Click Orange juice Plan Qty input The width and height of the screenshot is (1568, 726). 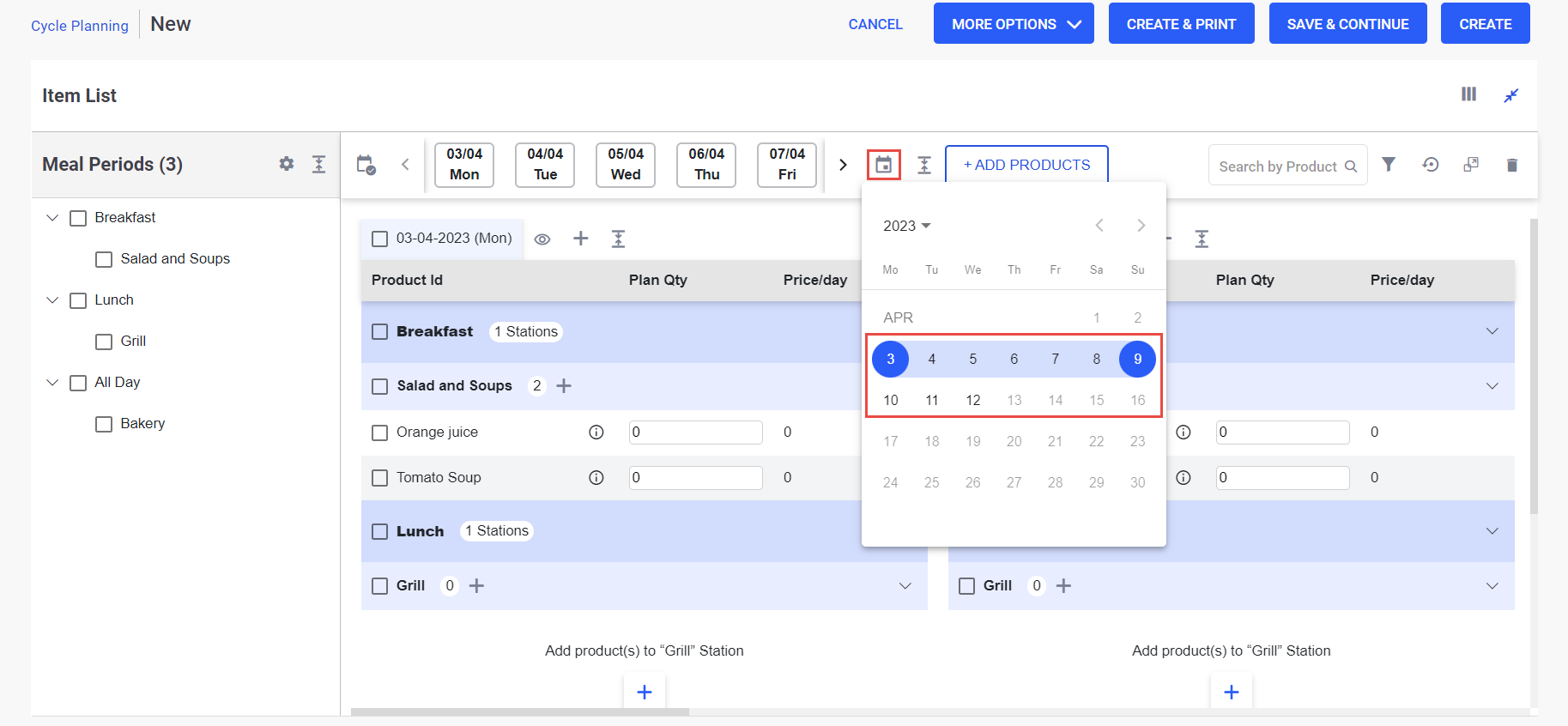(696, 433)
